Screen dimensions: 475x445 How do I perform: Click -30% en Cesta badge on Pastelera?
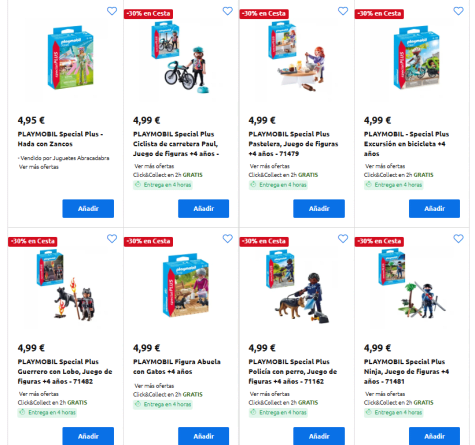coord(264,14)
